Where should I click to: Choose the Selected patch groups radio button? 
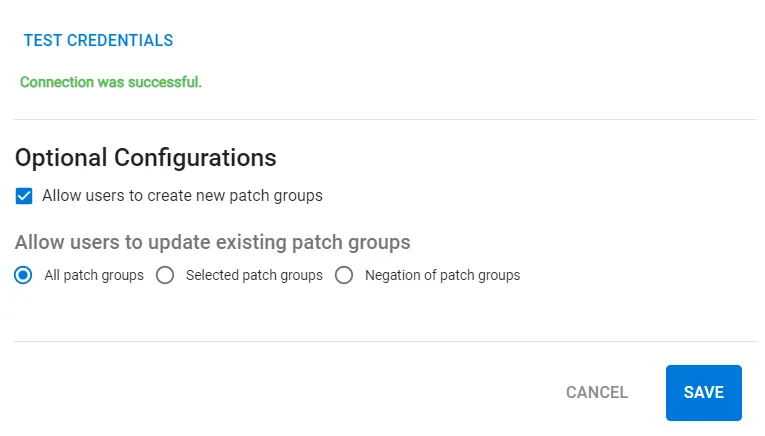tap(165, 275)
